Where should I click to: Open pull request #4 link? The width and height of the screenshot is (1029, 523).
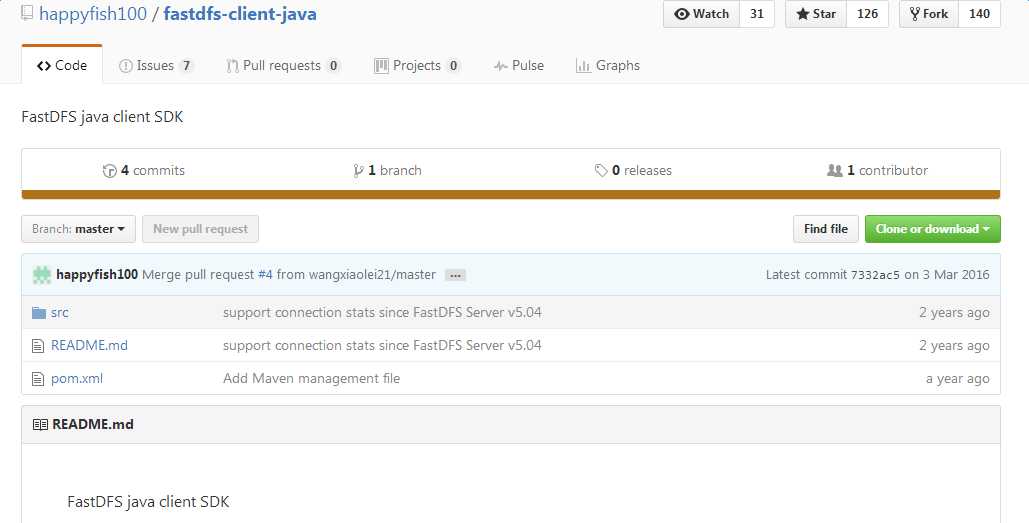pyautogui.click(x=265, y=275)
